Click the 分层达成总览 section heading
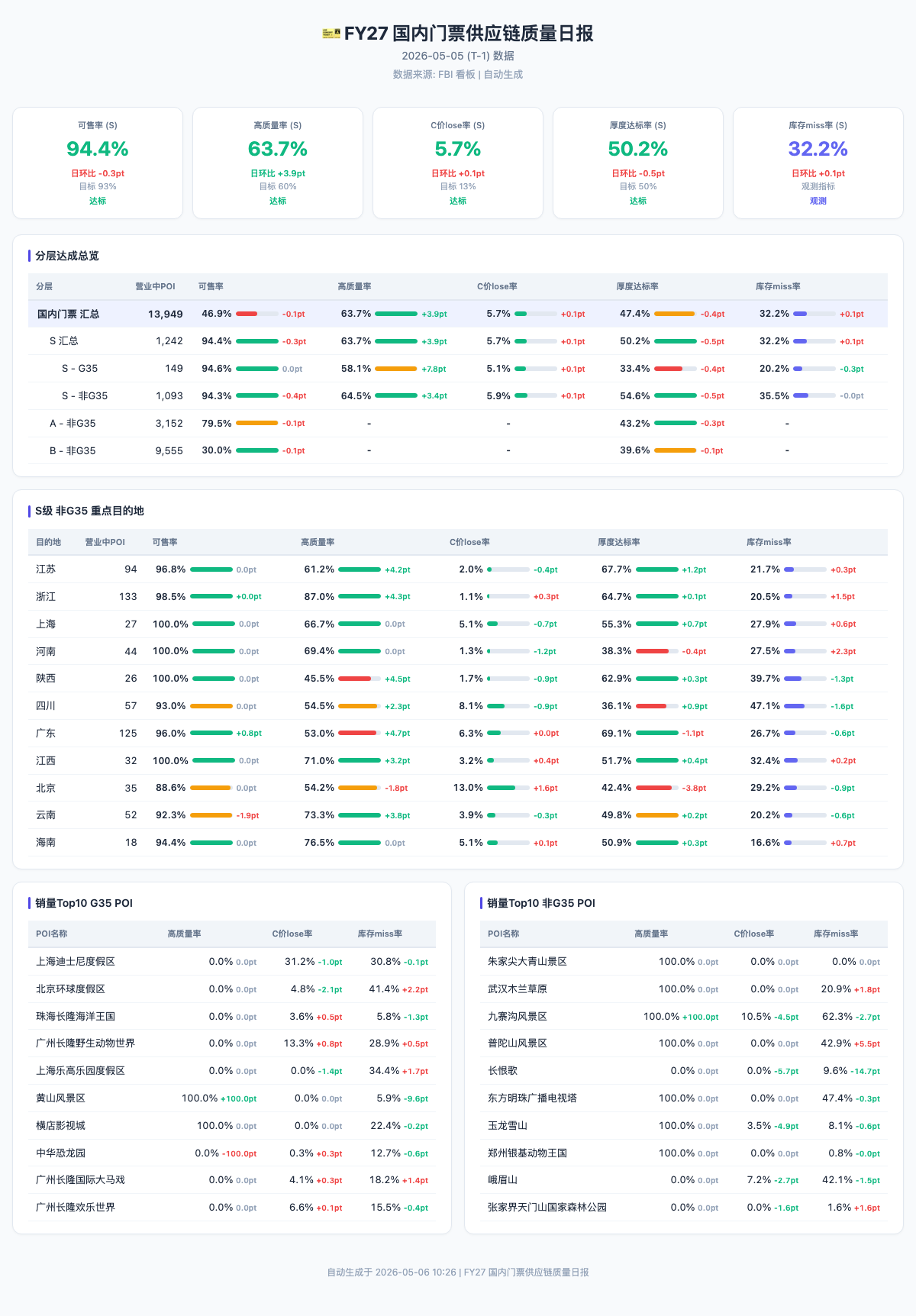The image size is (916, 1316). 67,256
